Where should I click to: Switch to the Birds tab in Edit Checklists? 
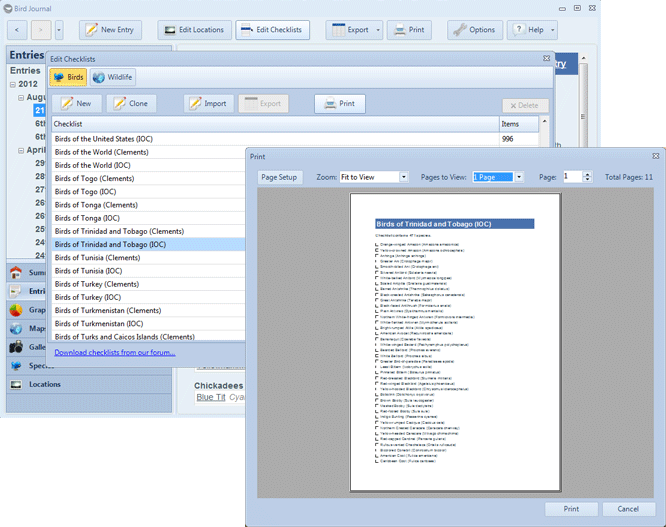click(x=68, y=77)
